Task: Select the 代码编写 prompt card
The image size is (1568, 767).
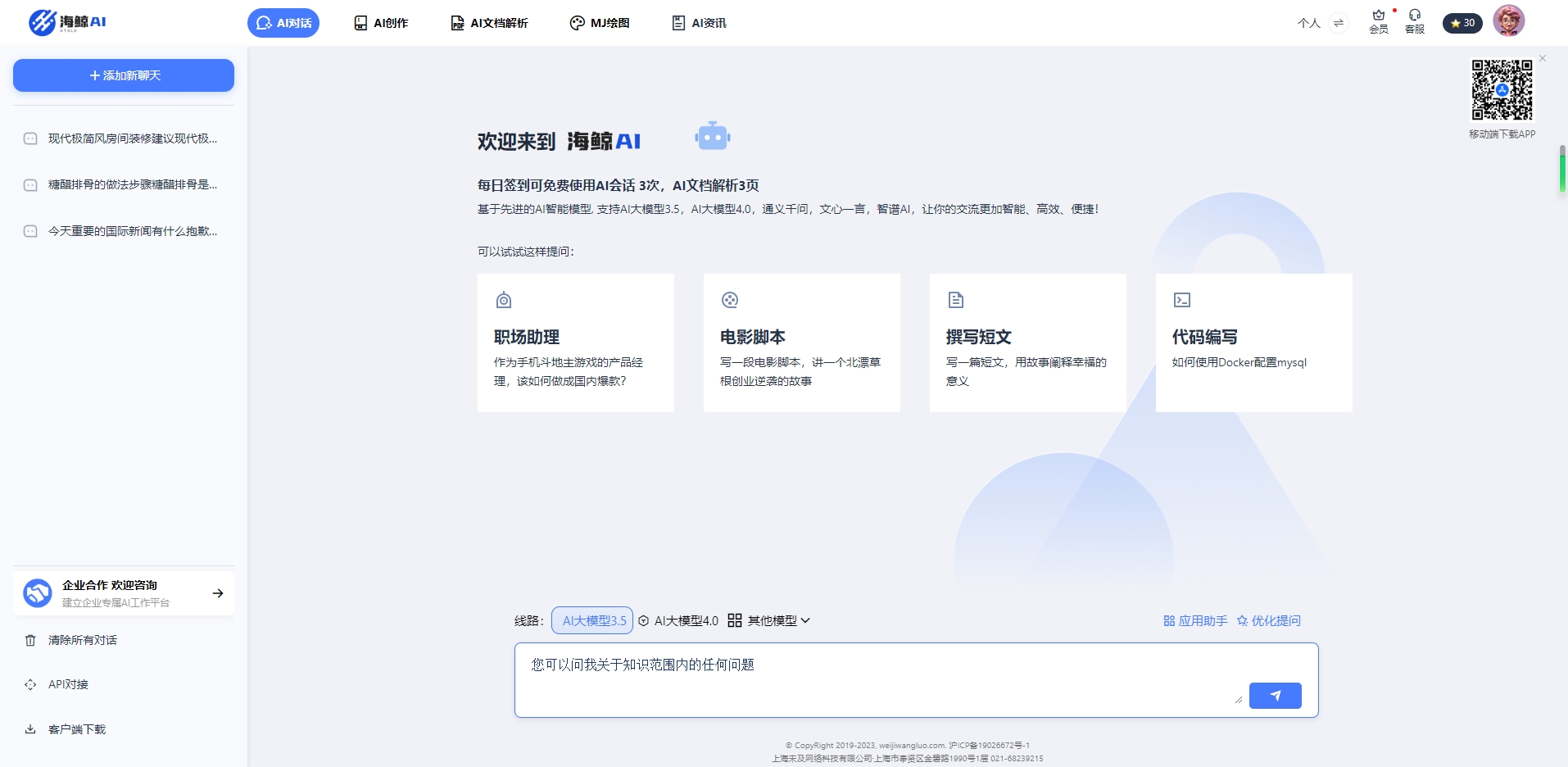Action: (1254, 343)
